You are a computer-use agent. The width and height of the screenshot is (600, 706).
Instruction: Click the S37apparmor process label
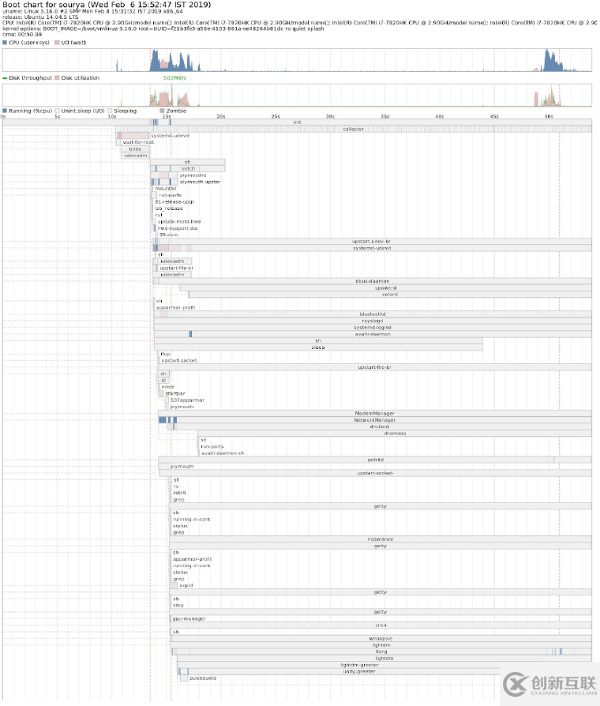pyautogui.click(x=188, y=400)
